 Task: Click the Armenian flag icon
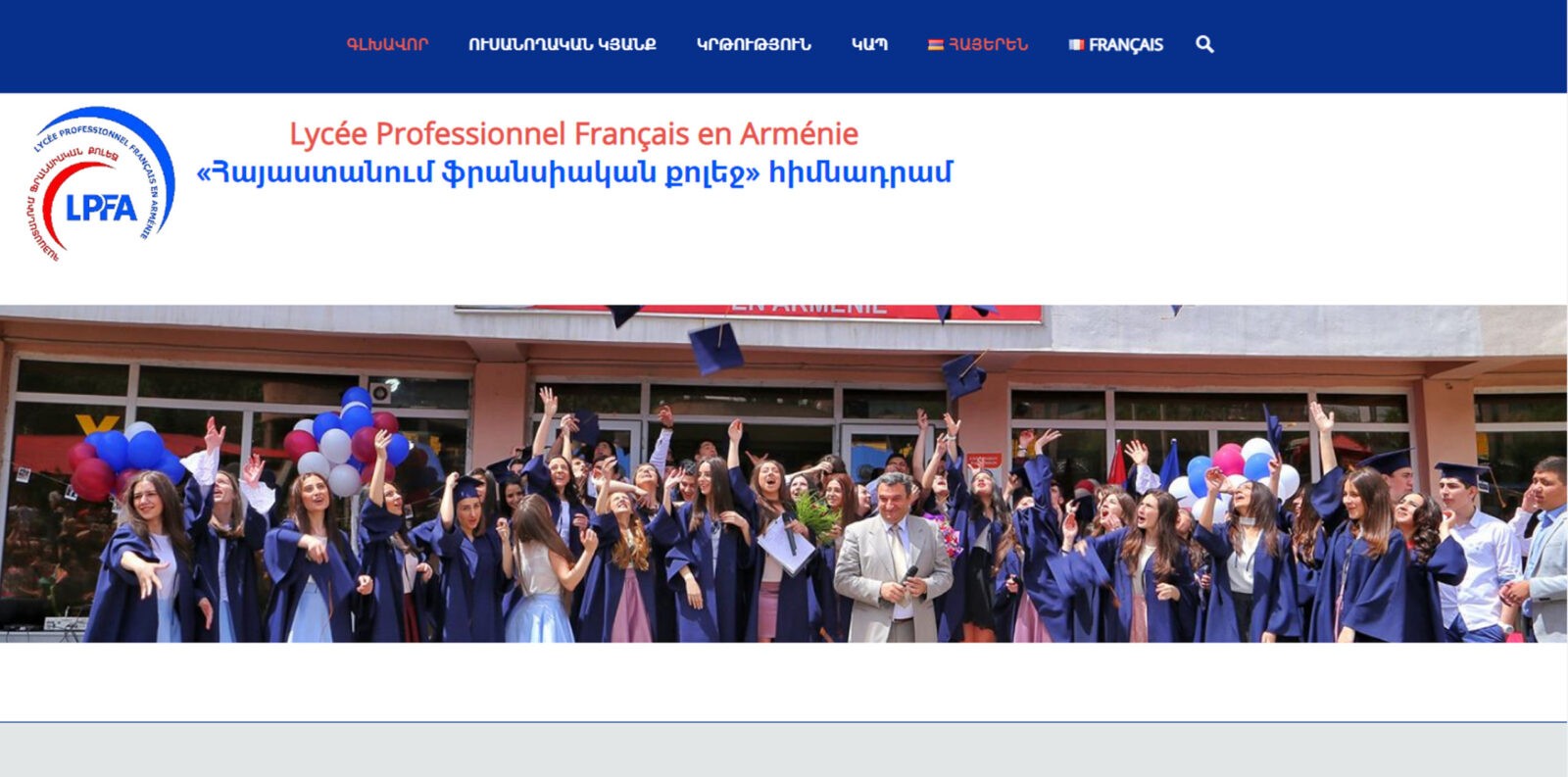coord(935,44)
